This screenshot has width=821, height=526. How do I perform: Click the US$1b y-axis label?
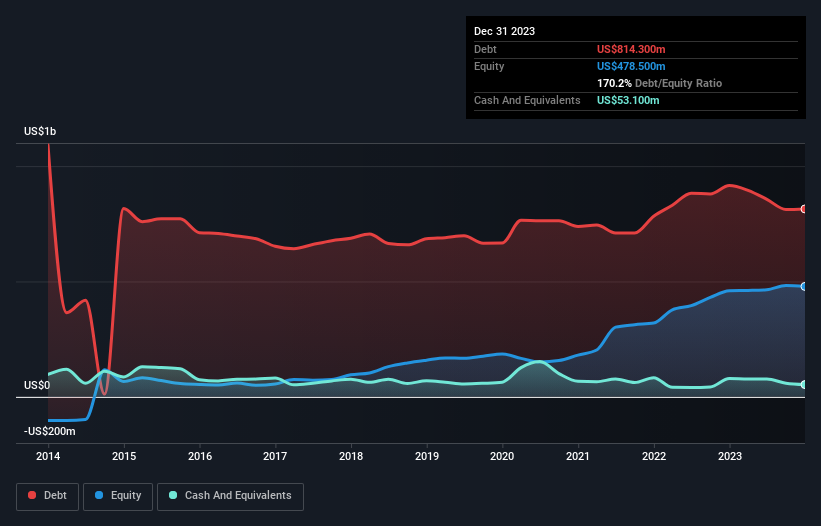pyautogui.click(x=40, y=131)
